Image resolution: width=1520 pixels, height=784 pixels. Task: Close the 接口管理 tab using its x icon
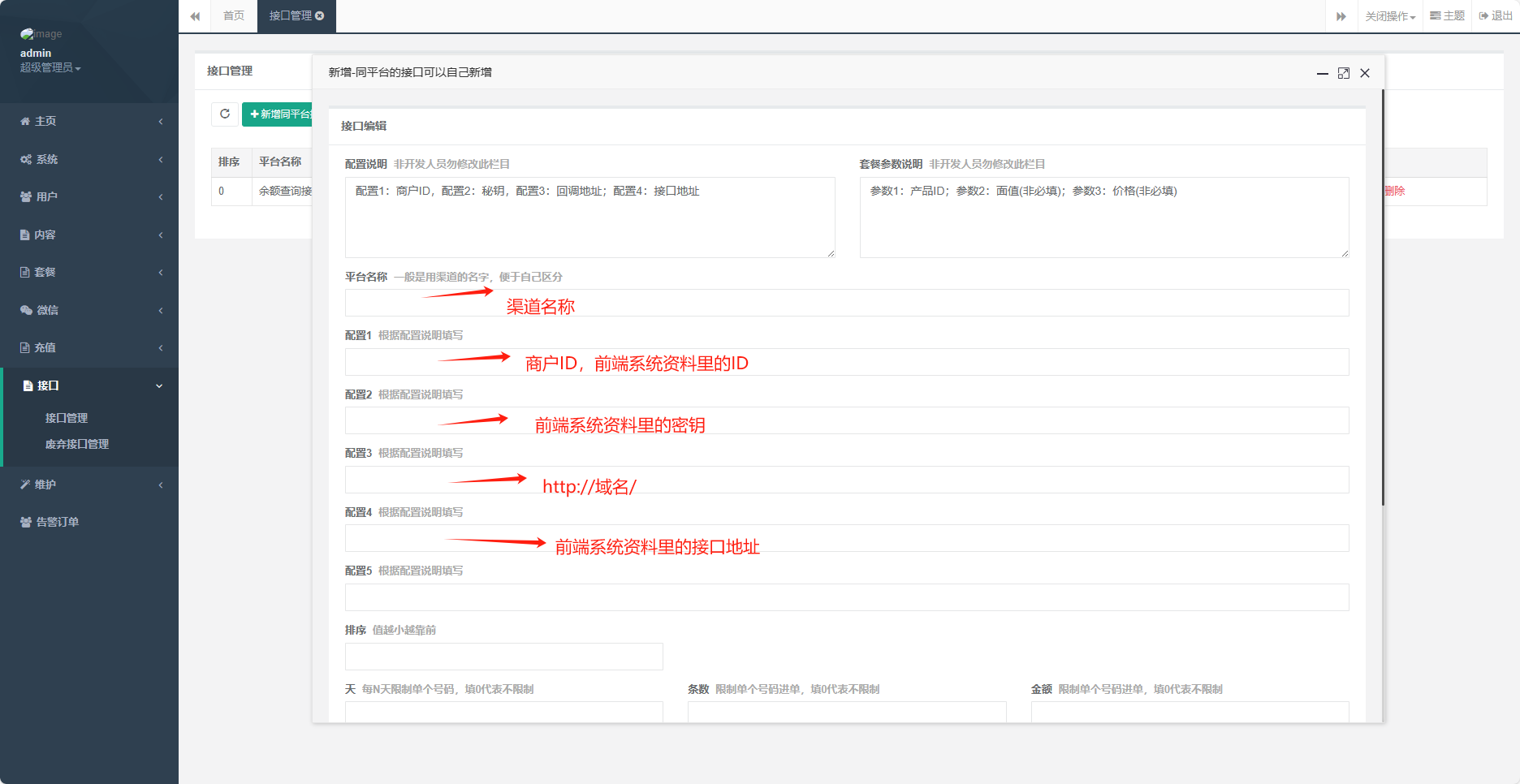[x=320, y=15]
